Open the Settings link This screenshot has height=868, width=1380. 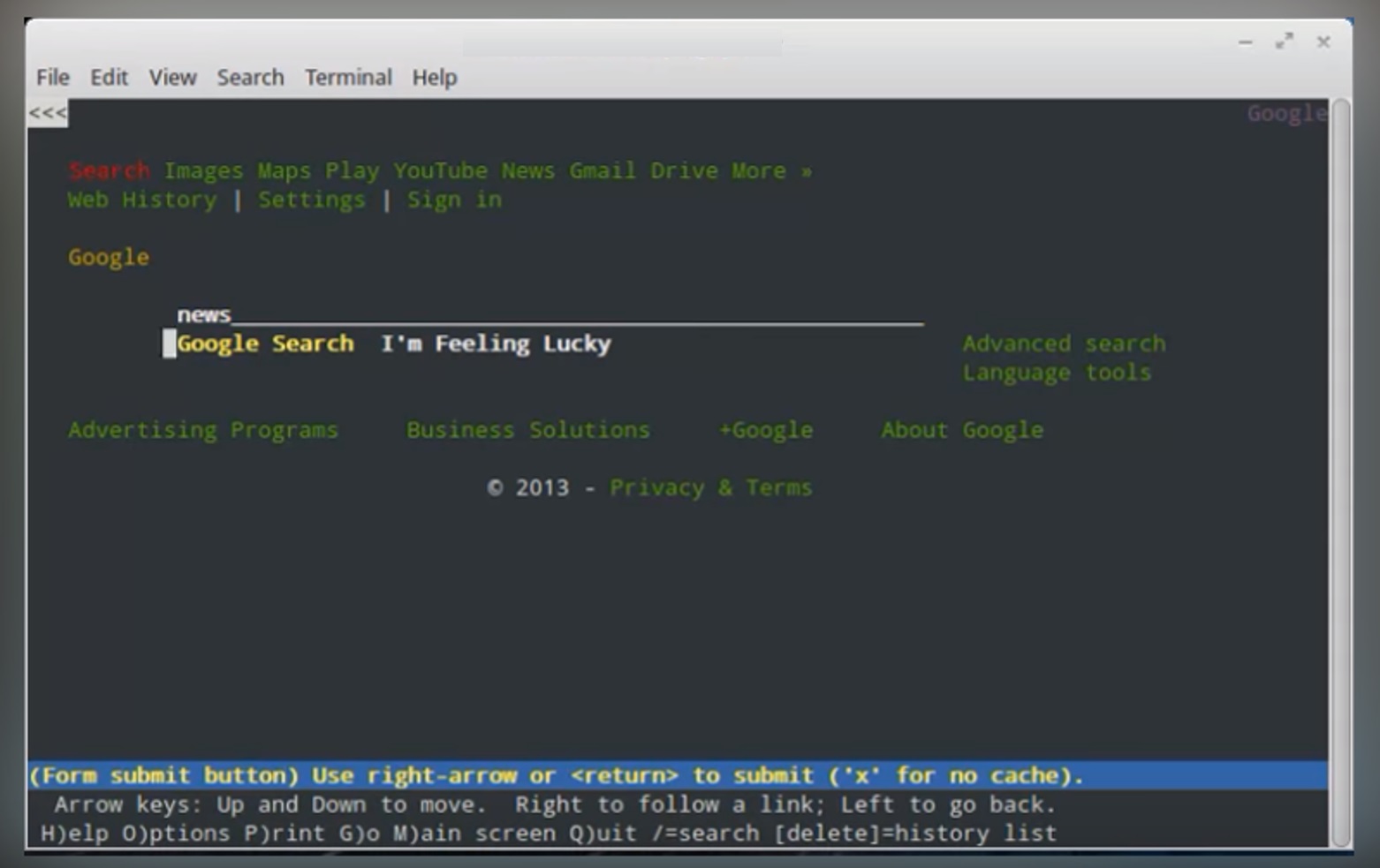(x=311, y=200)
